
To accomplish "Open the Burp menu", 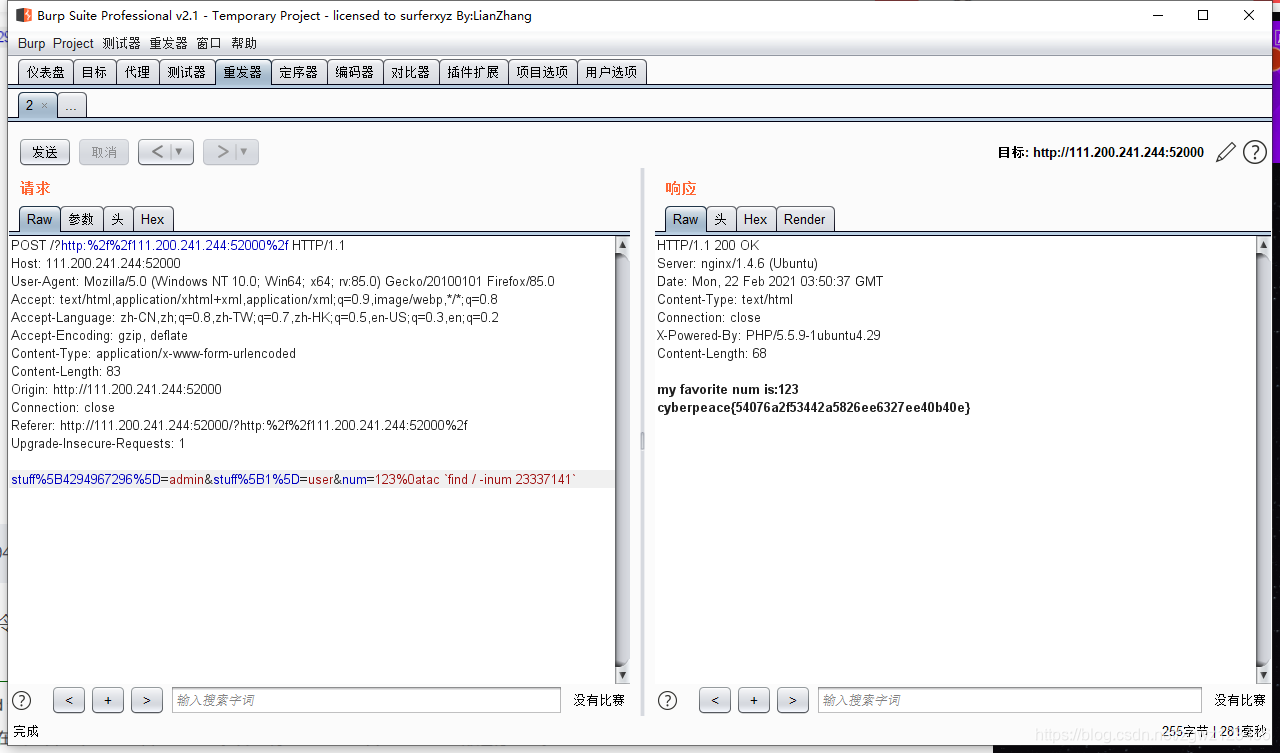I will click(x=31, y=43).
